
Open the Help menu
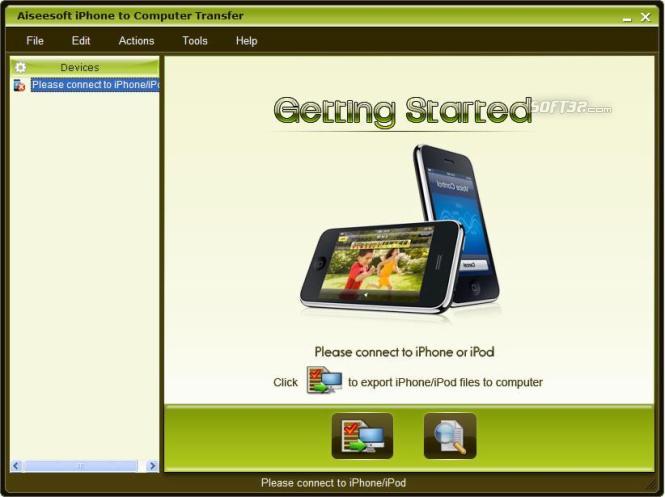[246, 41]
